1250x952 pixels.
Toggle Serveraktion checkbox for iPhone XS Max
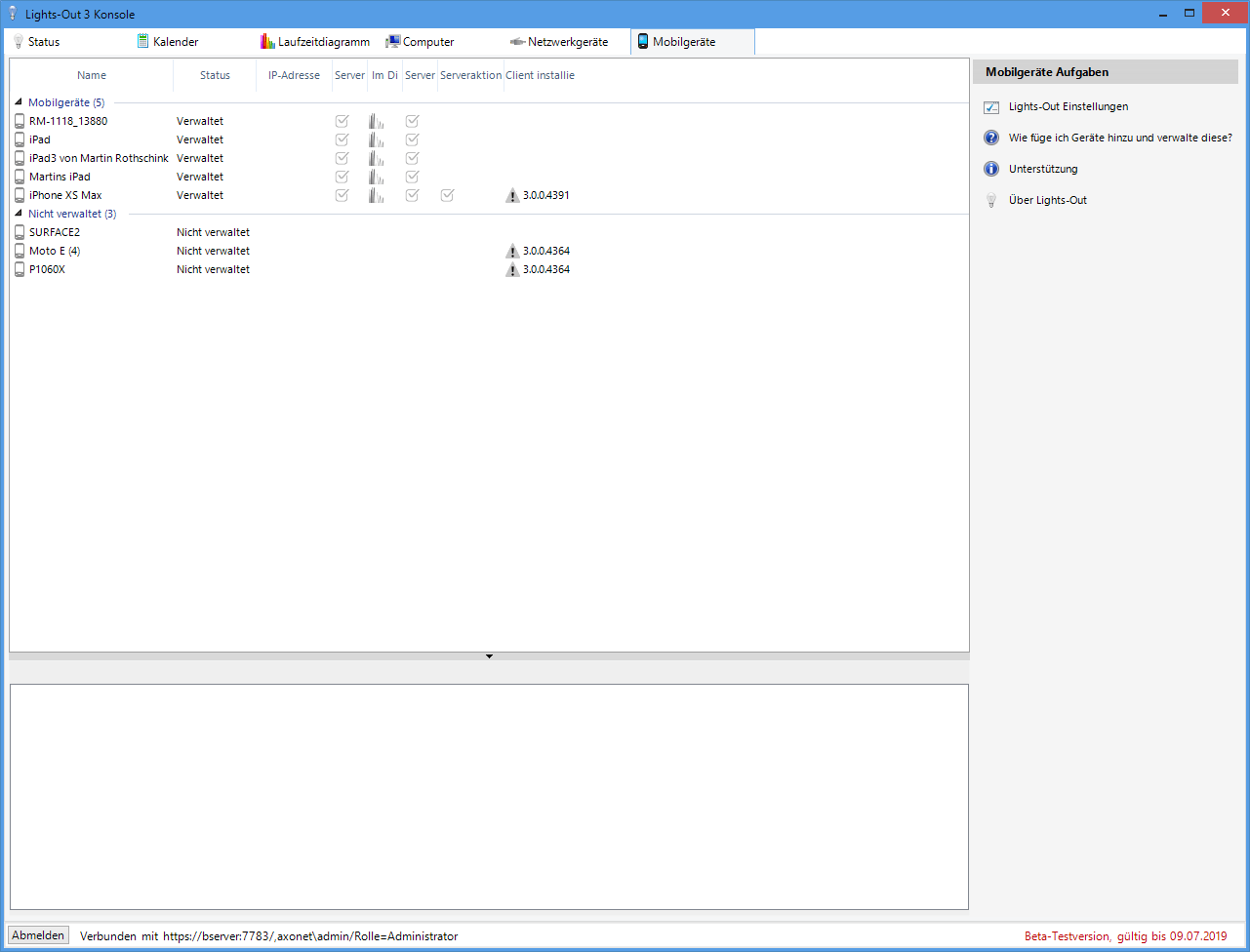[x=447, y=195]
